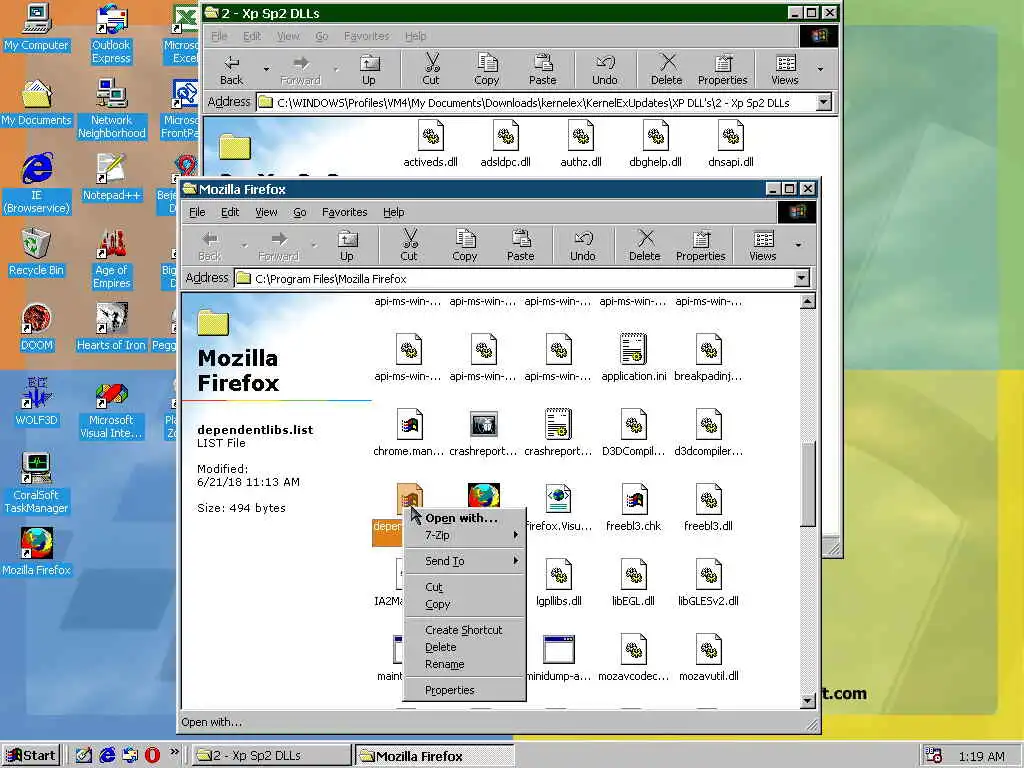The height and width of the screenshot is (768, 1024).
Task: Choose Cut in the context menu
Action: [464, 587]
